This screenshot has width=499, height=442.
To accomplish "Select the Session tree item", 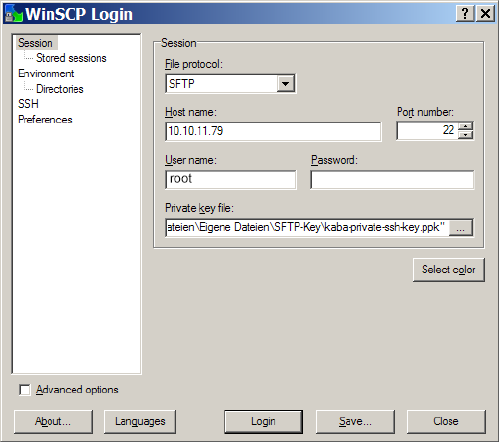I will click(35, 43).
